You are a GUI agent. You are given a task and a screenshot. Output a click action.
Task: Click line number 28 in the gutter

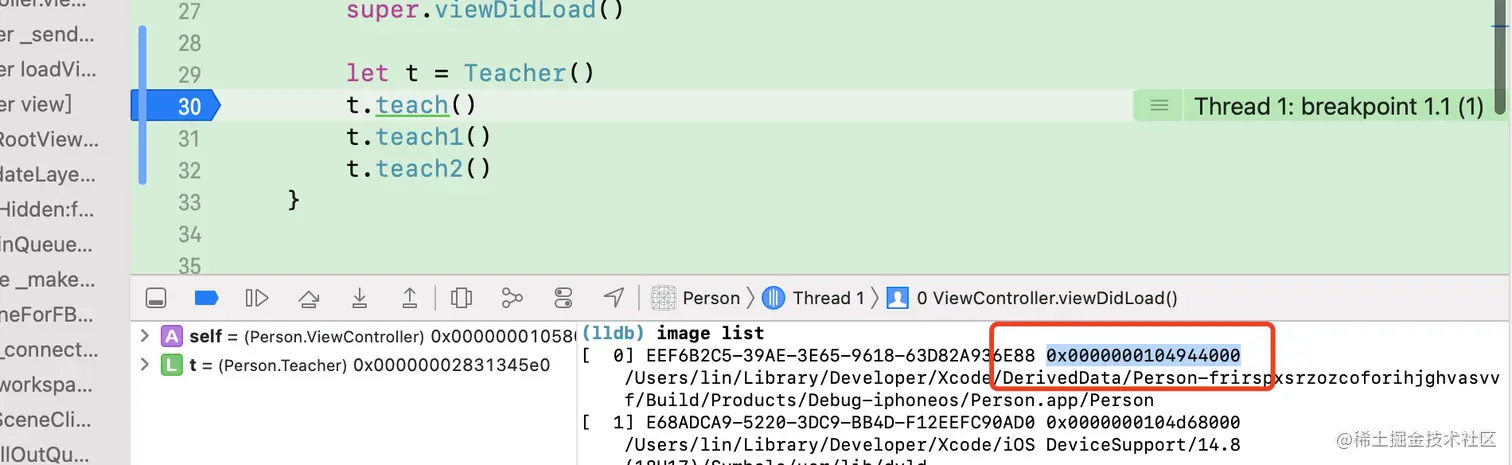189,43
